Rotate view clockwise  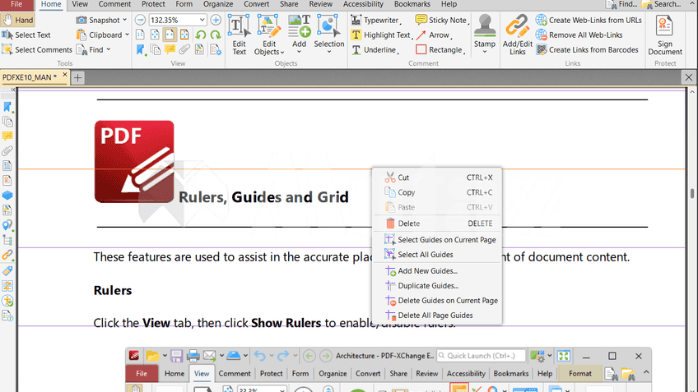pos(215,35)
